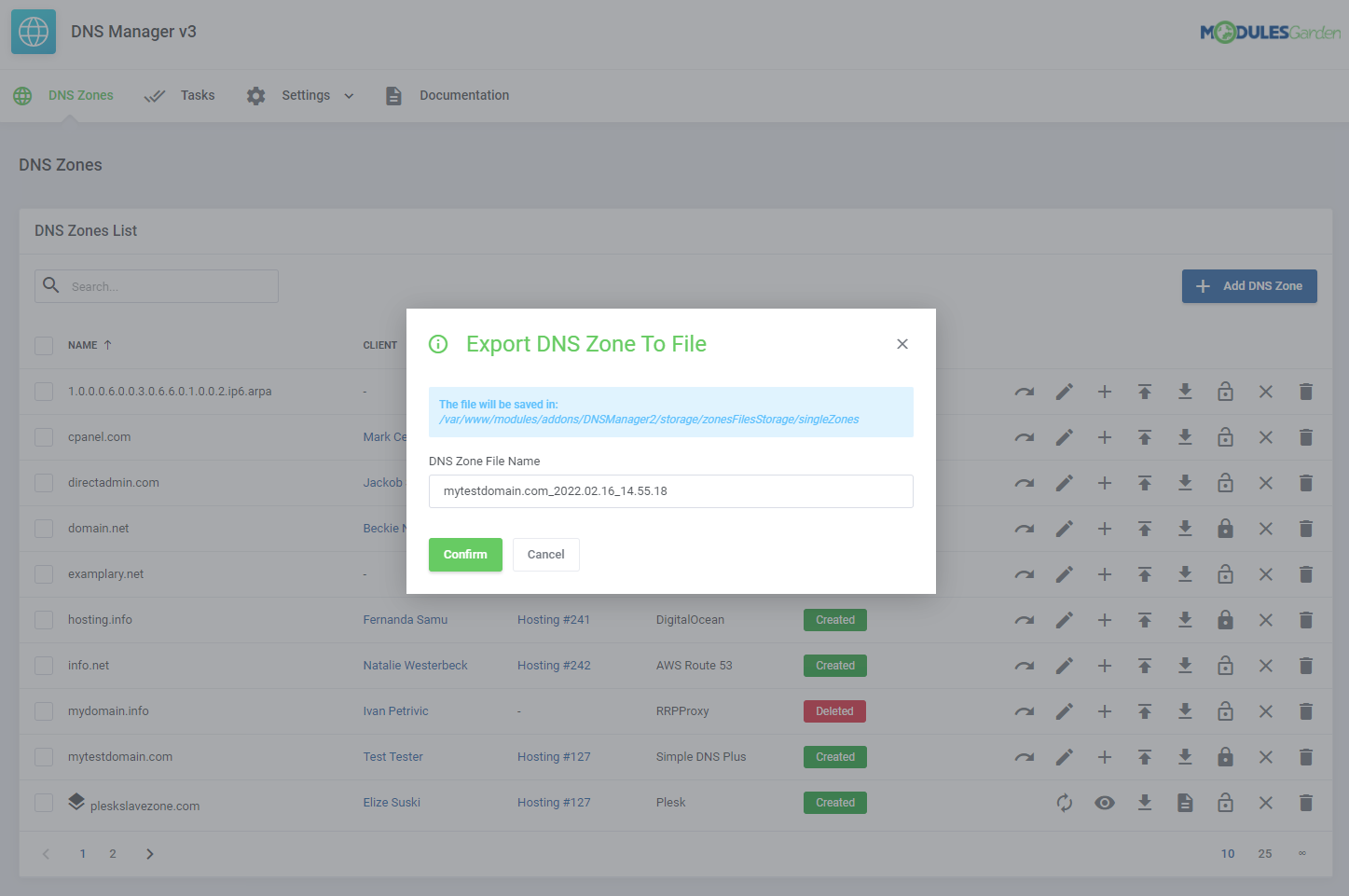Viewport: 1349px width, 896px height.
Task: Go to next page with right chevron
Action: [150, 854]
